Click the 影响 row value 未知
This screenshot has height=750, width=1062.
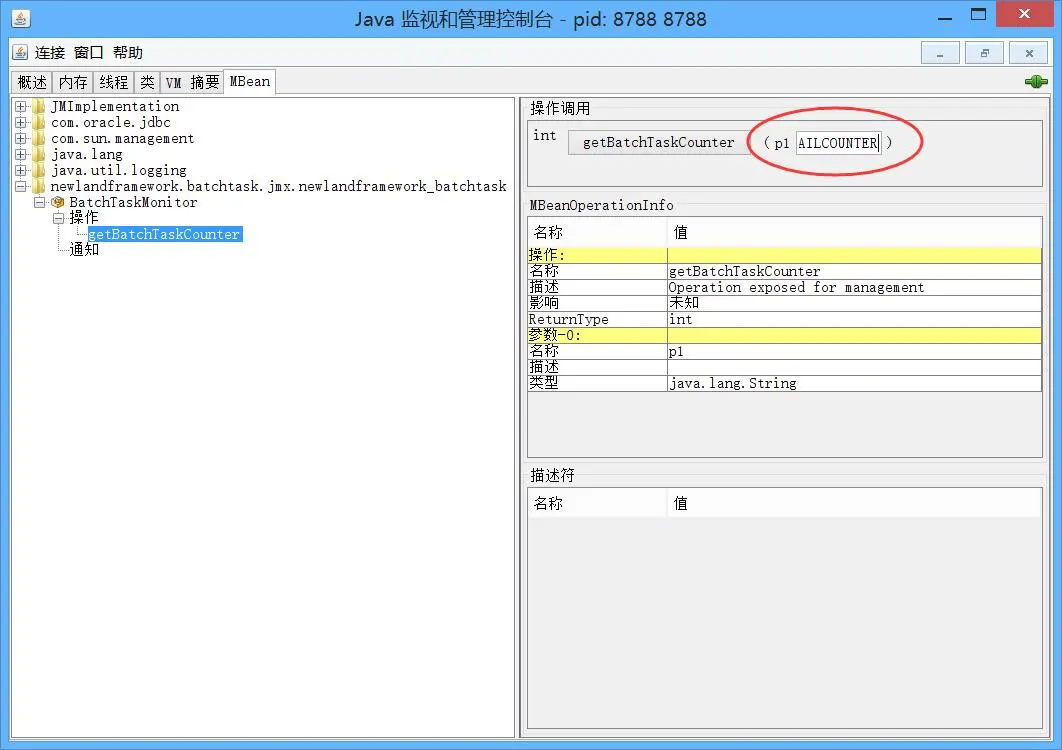pyautogui.click(x=854, y=304)
